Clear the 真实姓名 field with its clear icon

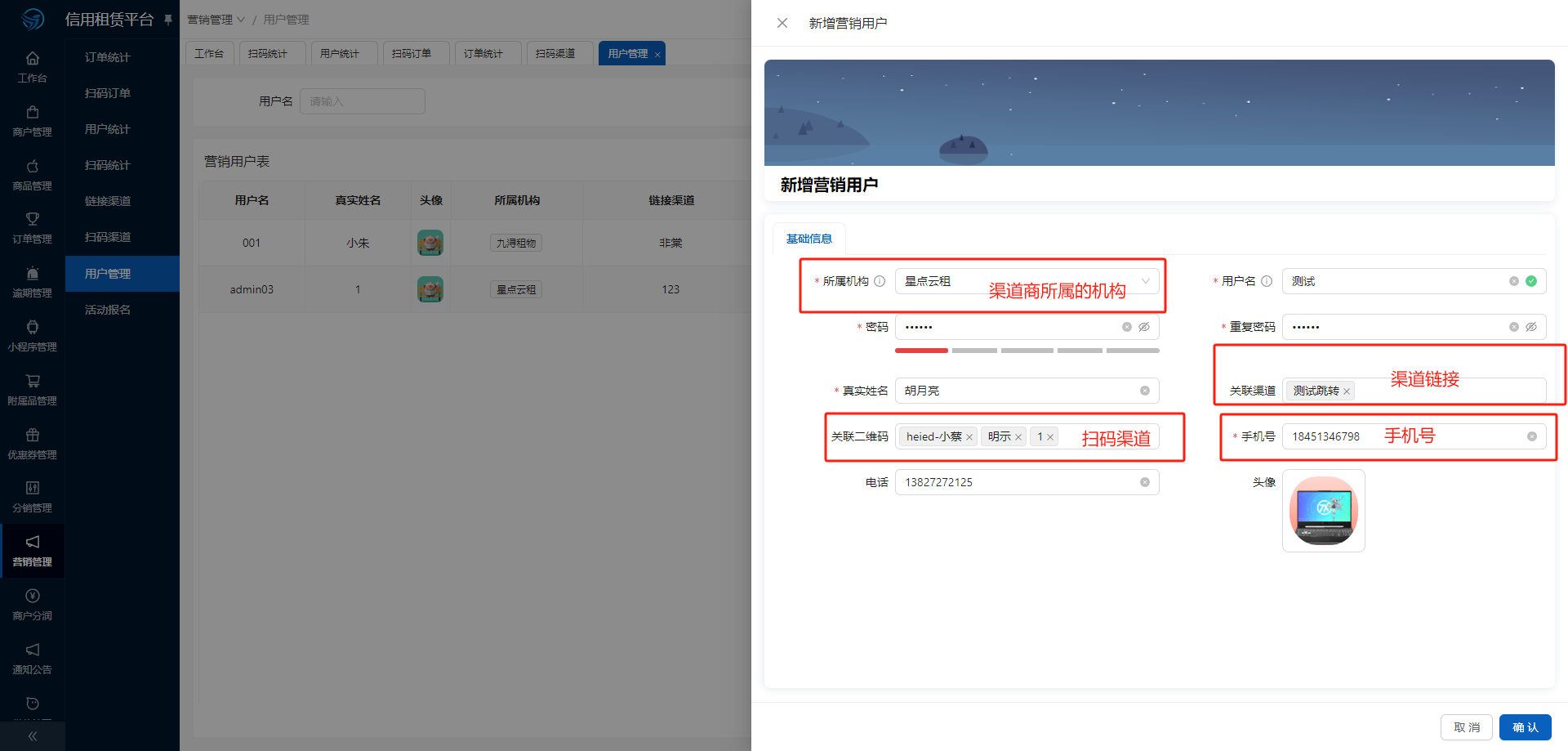pyautogui.click(x=1144, y=391)
